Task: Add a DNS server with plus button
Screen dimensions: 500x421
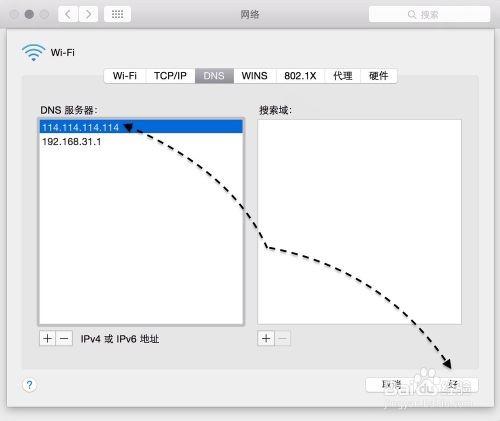Action: pos(47,339)
